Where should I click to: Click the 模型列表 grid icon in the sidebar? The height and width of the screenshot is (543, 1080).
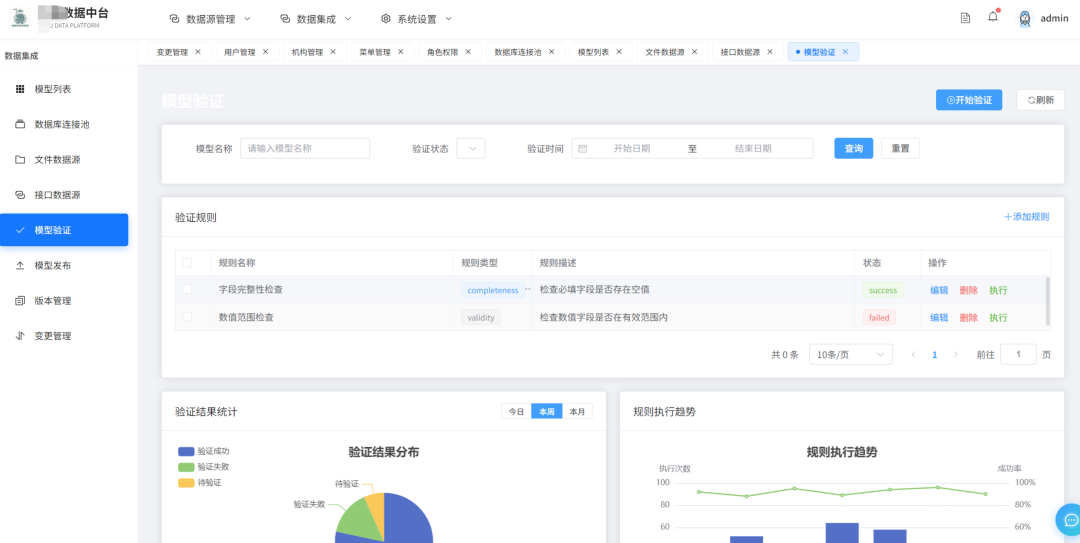point(20,89)
